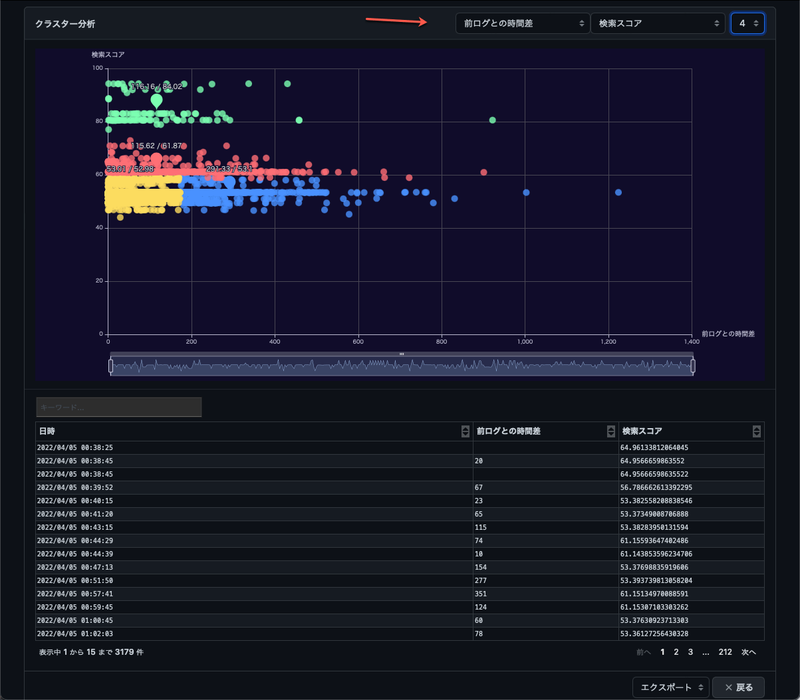Viewport: 800px width, 700px height.
Task: Open the エクスポート export dropdown
Action: click(x=672, y=687)
